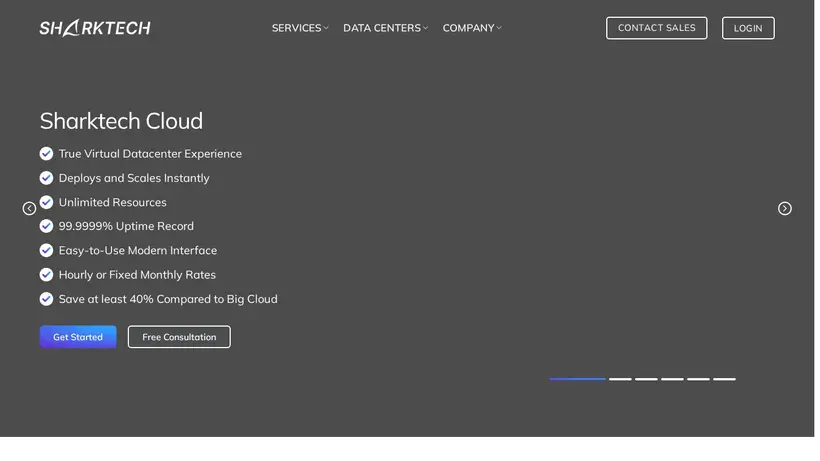Viewport: 820px width, 461px height.
Task: Jump to second slide indicator
Action: coord(620,379)
